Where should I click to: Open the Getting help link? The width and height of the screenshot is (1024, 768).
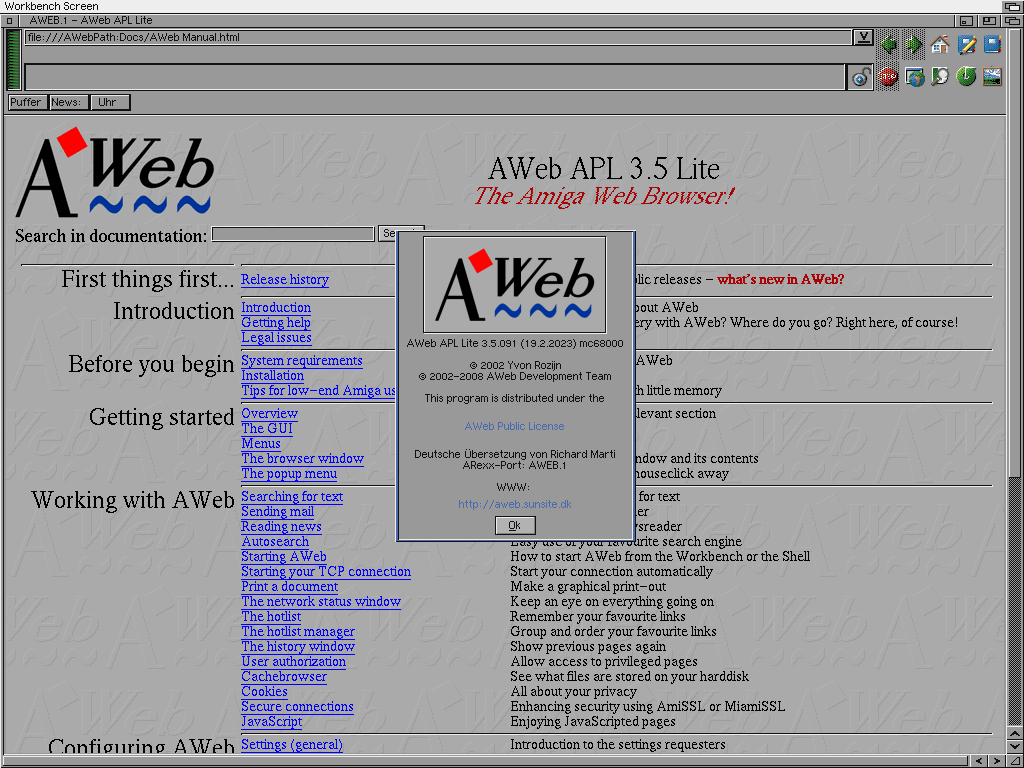pos(276,323)
